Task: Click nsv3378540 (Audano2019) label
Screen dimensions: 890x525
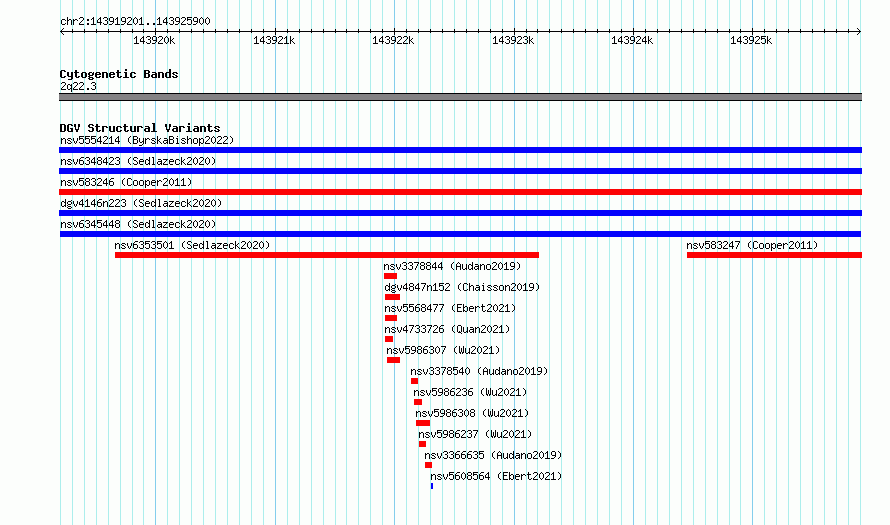Action: point(479,371)
